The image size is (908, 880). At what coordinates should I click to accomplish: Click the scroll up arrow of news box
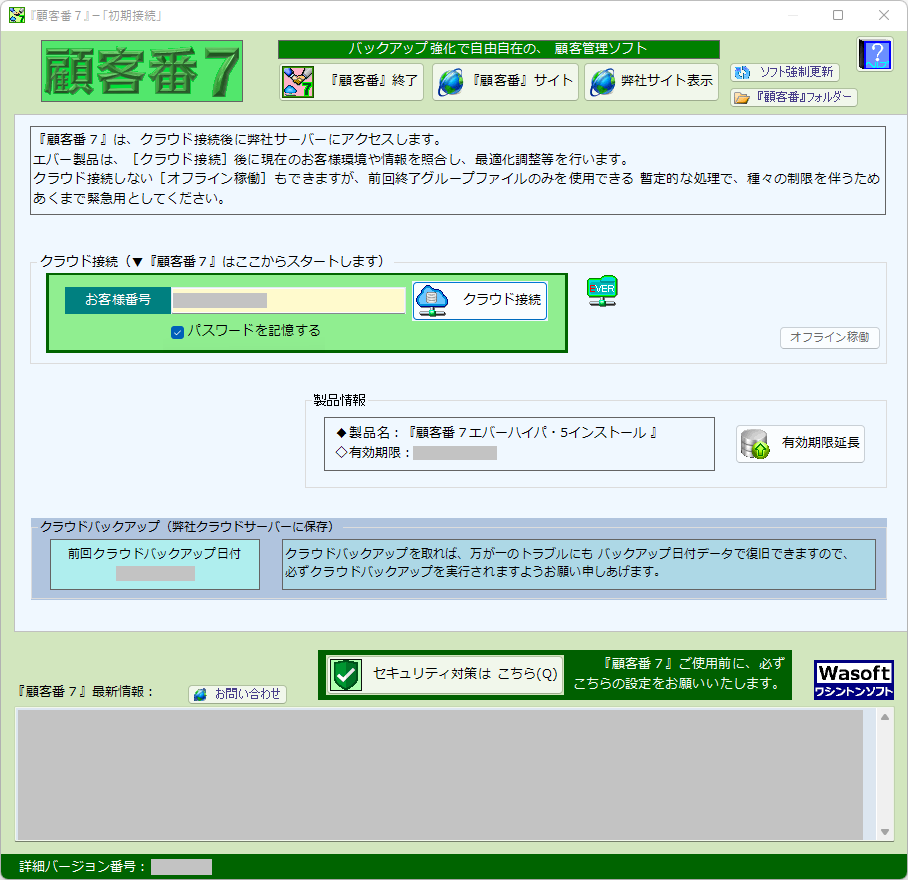(885, 717)
